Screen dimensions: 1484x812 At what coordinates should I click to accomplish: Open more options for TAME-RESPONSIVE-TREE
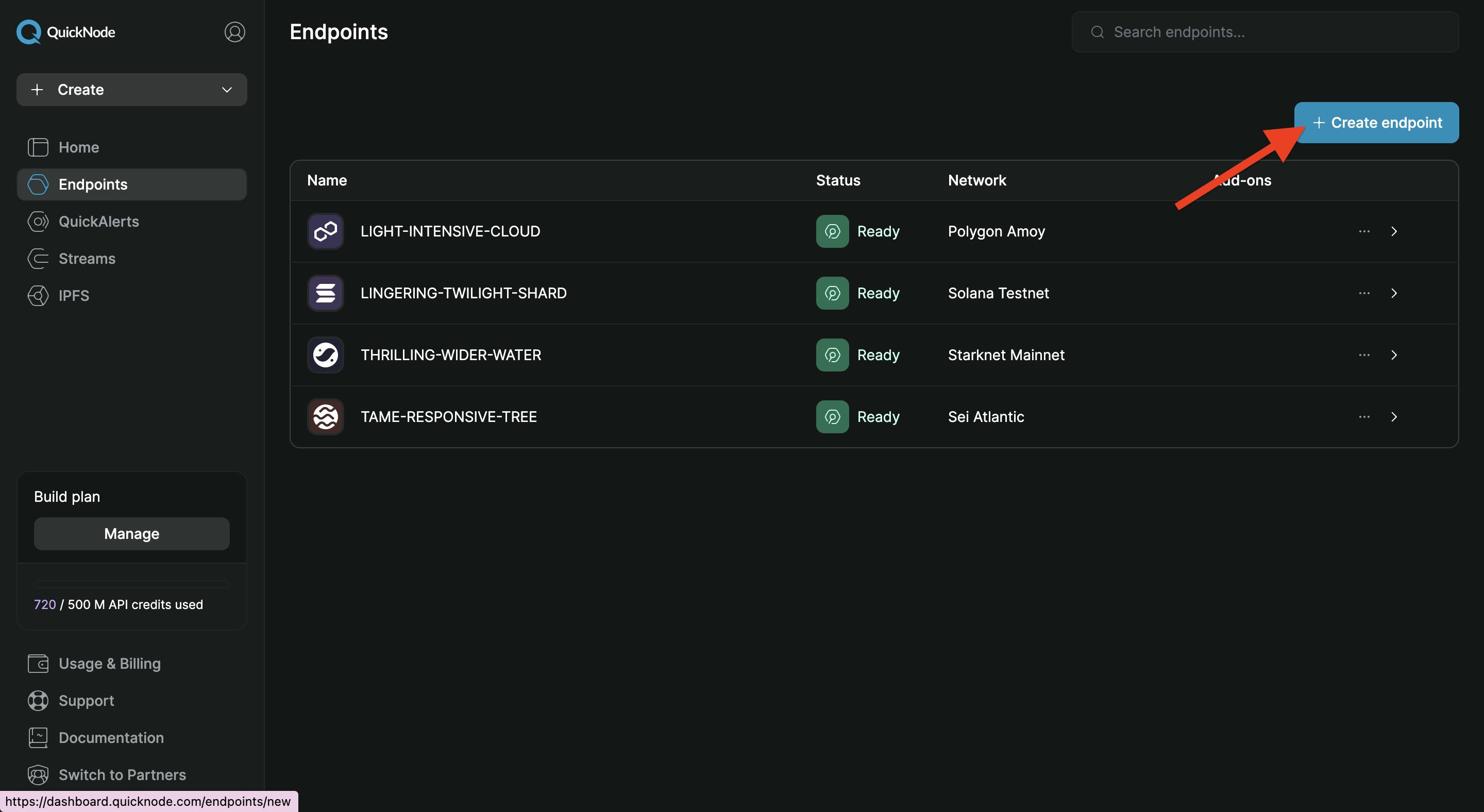[1364, 417]
